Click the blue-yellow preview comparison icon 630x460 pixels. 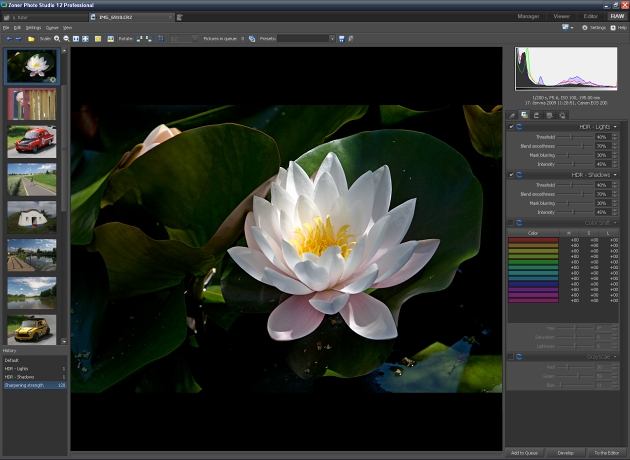tap(110, 39)
